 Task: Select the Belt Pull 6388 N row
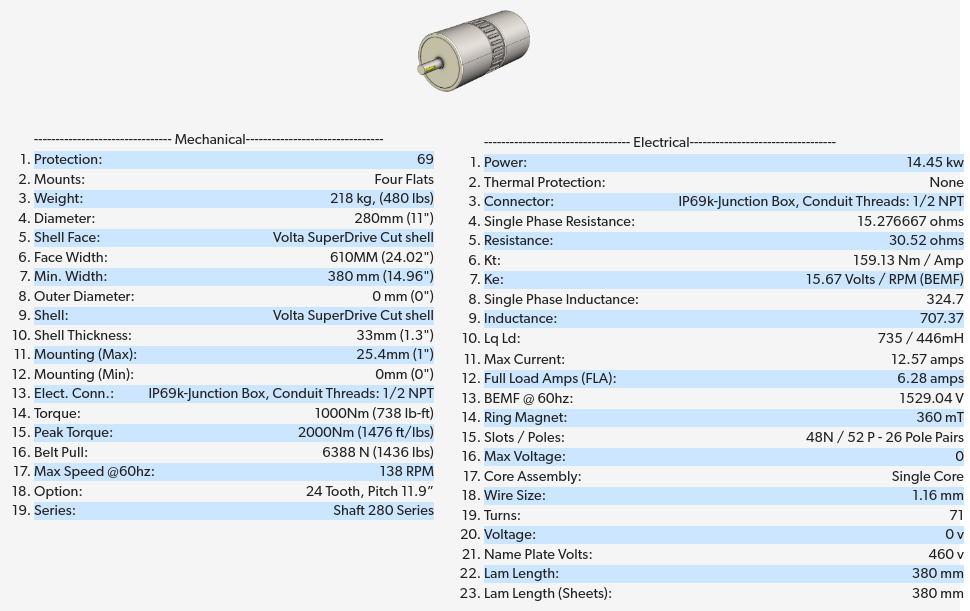click(233, 453)
